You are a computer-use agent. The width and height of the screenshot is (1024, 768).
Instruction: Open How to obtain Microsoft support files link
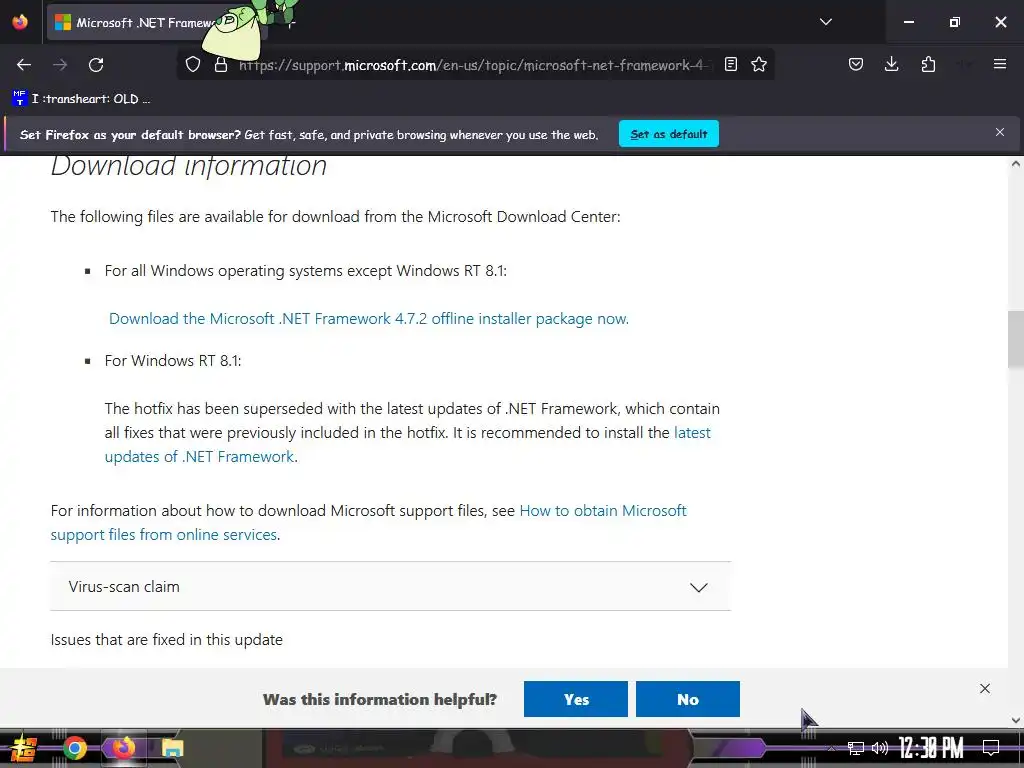368,522
